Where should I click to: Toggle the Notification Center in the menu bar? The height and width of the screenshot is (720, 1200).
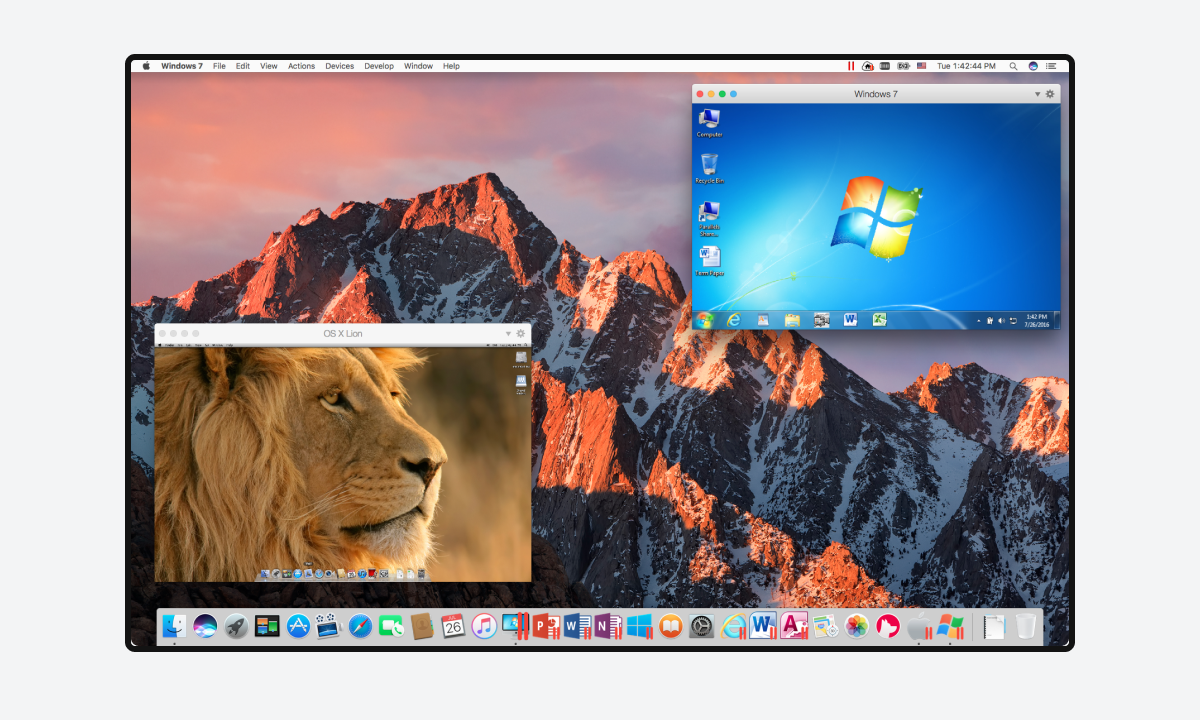(x=1051, y=66)
